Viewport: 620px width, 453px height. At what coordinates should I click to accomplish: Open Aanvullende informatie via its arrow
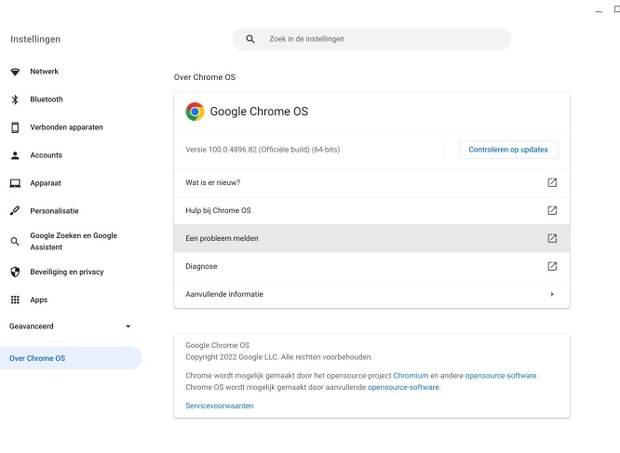coord(552,294)
